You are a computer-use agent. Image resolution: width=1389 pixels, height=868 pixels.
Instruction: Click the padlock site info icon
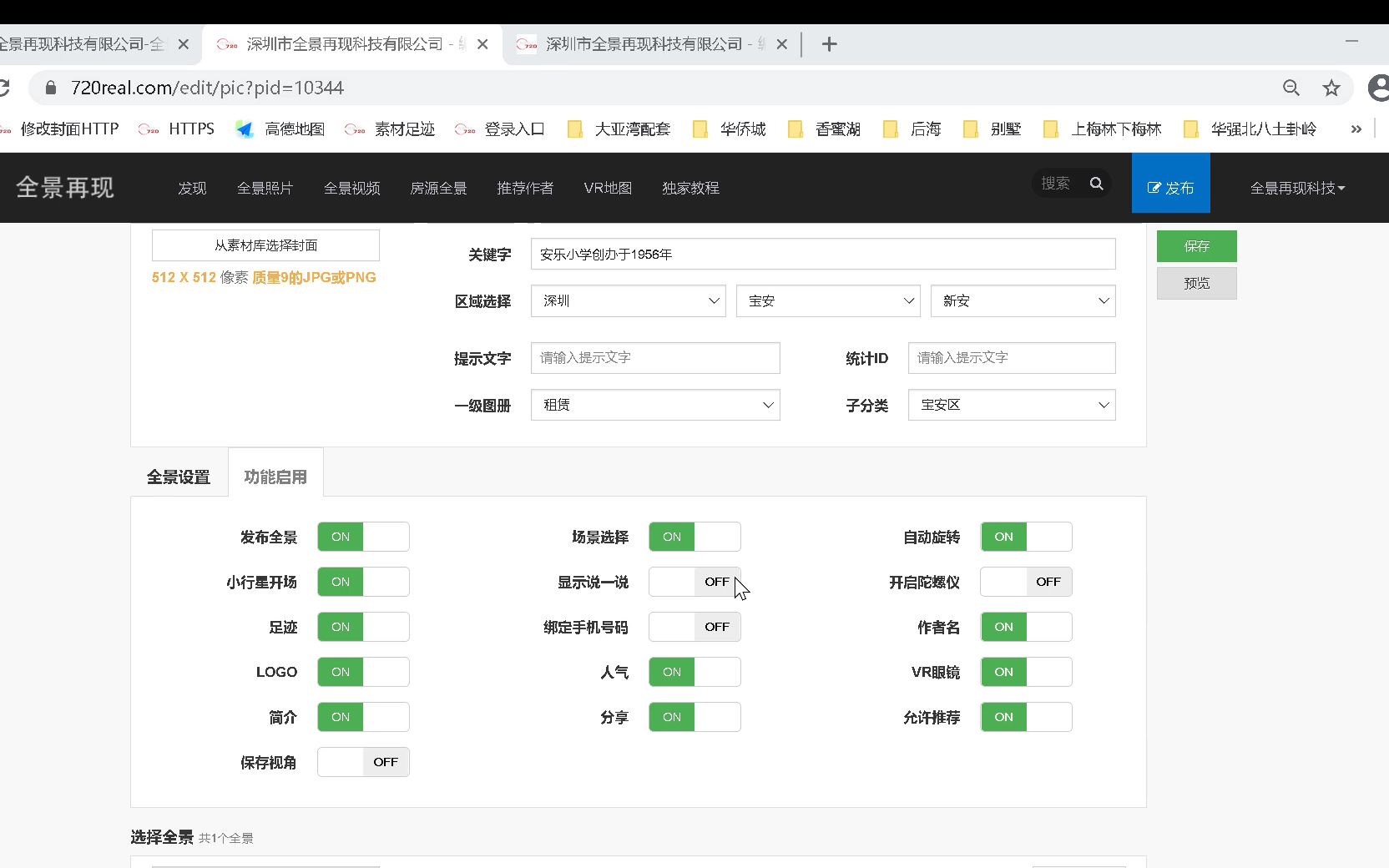point(51,88)
